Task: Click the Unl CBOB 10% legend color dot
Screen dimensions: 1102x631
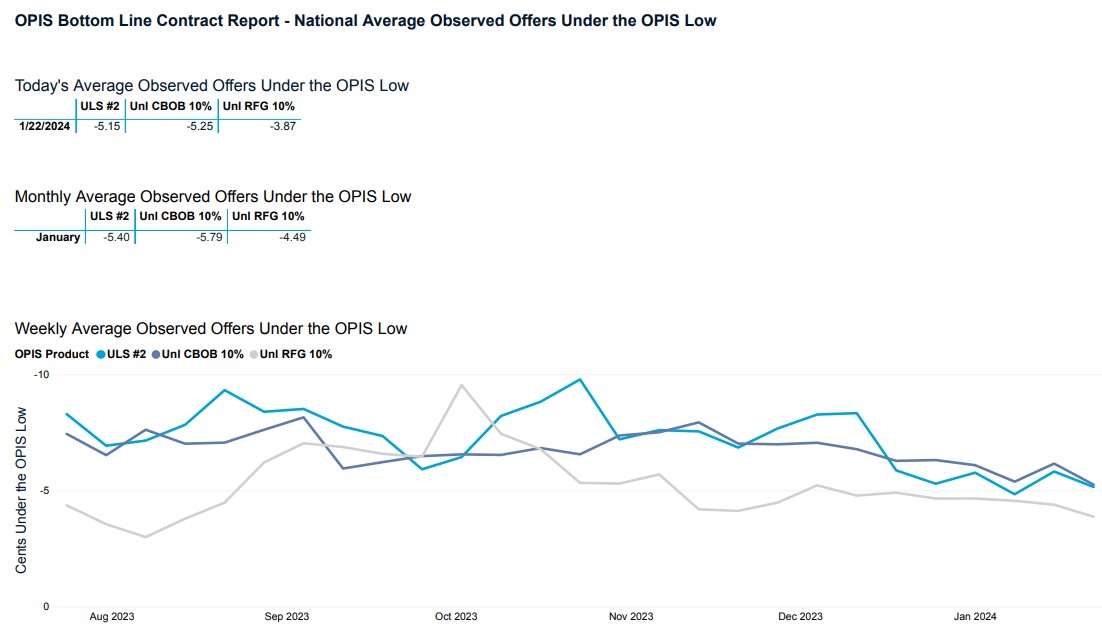Action: [156, 354]
